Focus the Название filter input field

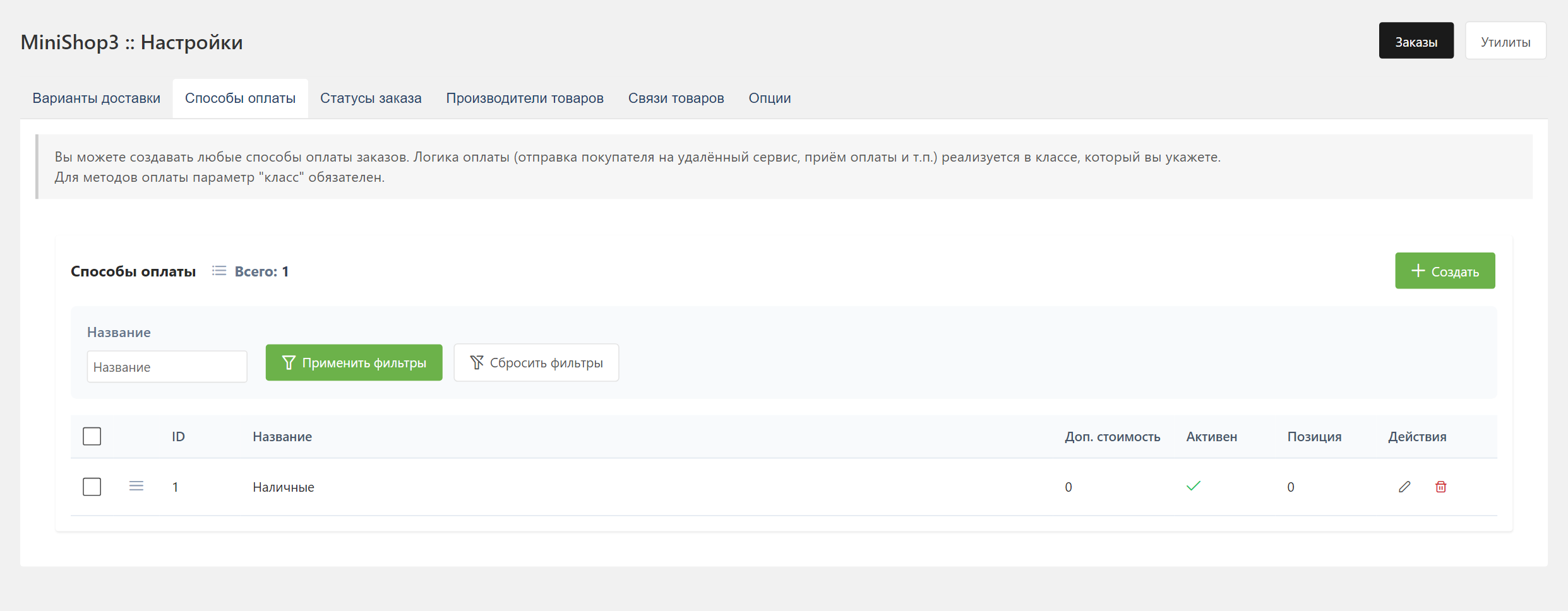167,367
